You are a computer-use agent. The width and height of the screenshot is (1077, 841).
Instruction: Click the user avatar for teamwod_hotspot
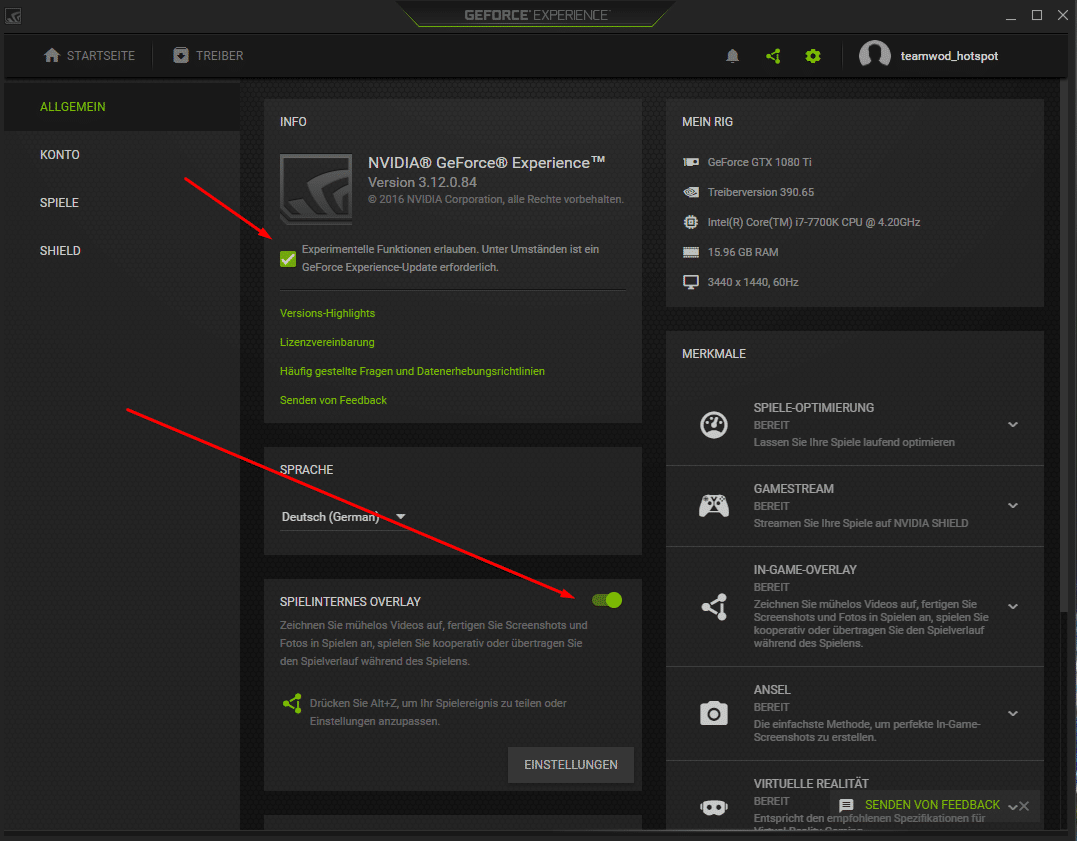(x=874, y=54)
